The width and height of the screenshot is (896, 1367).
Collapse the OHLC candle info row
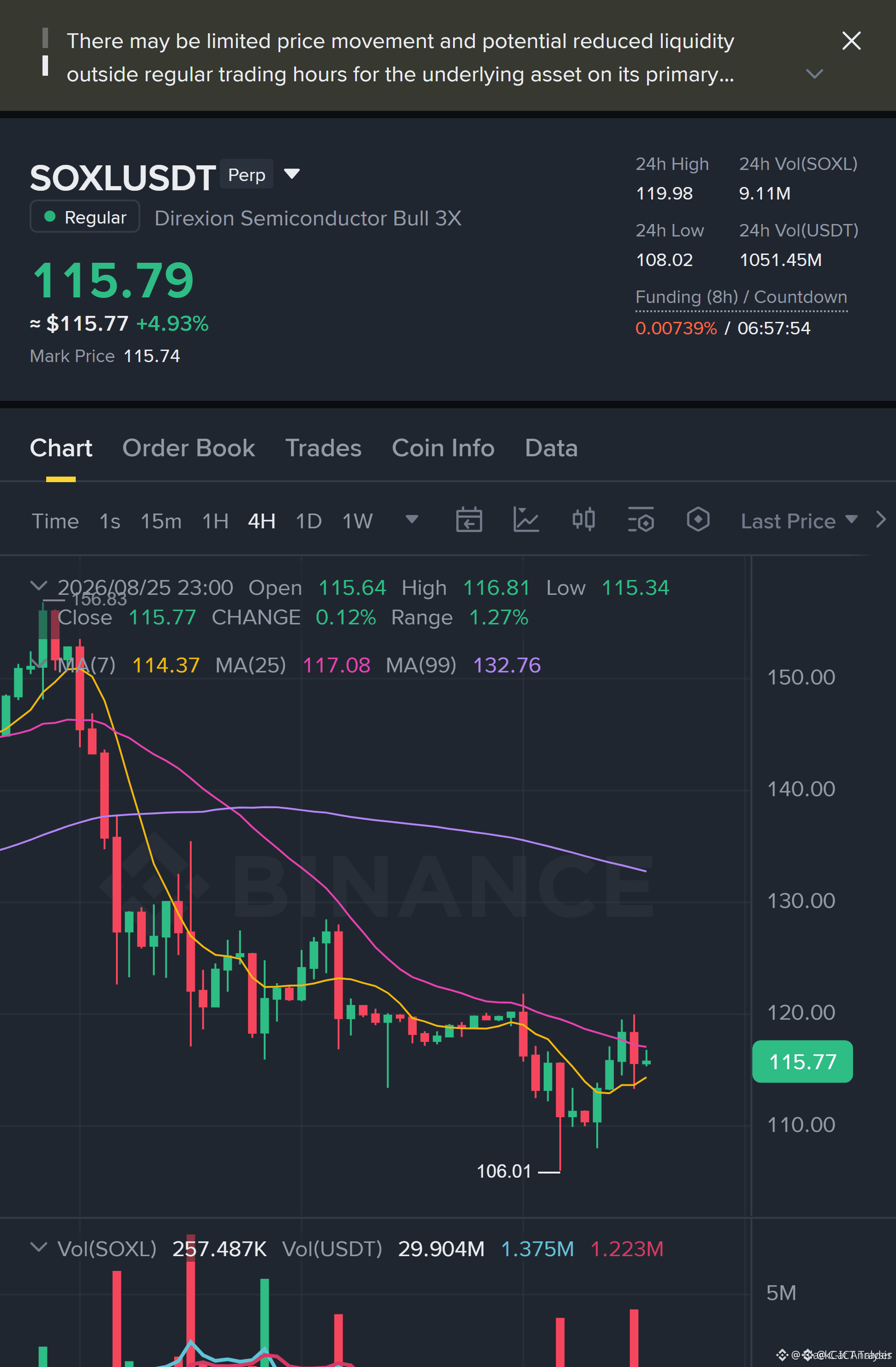coord(38,586)
